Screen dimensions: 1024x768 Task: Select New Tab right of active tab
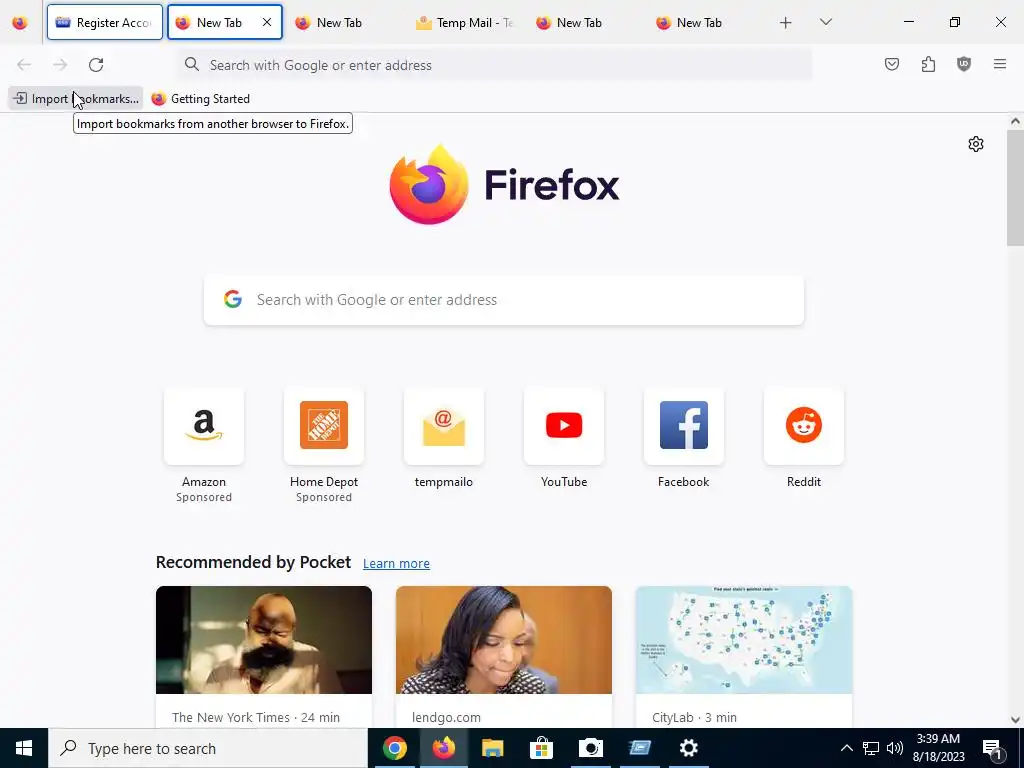tap(345, 22)
